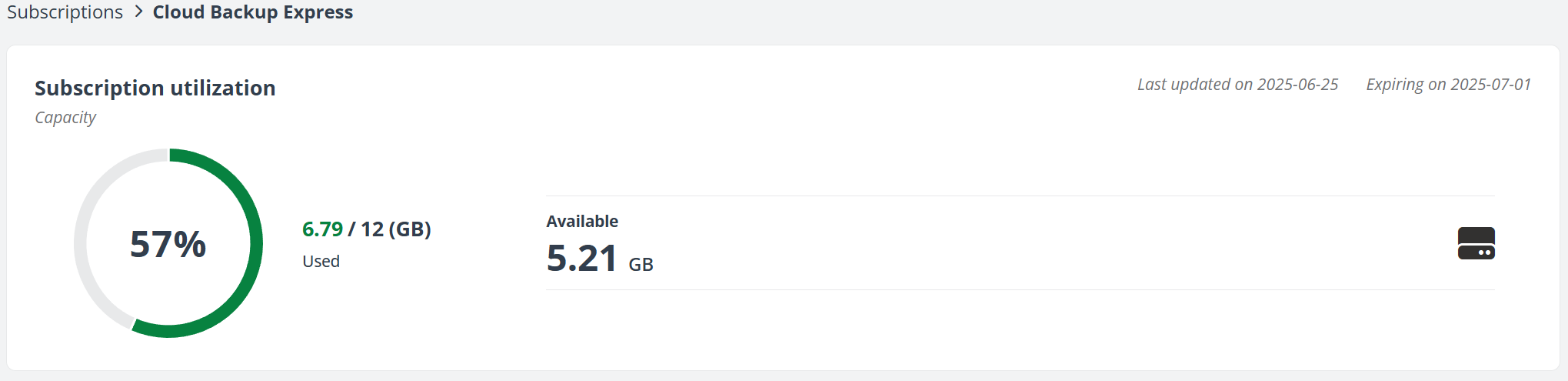Click the Available label

coord(582,222)
